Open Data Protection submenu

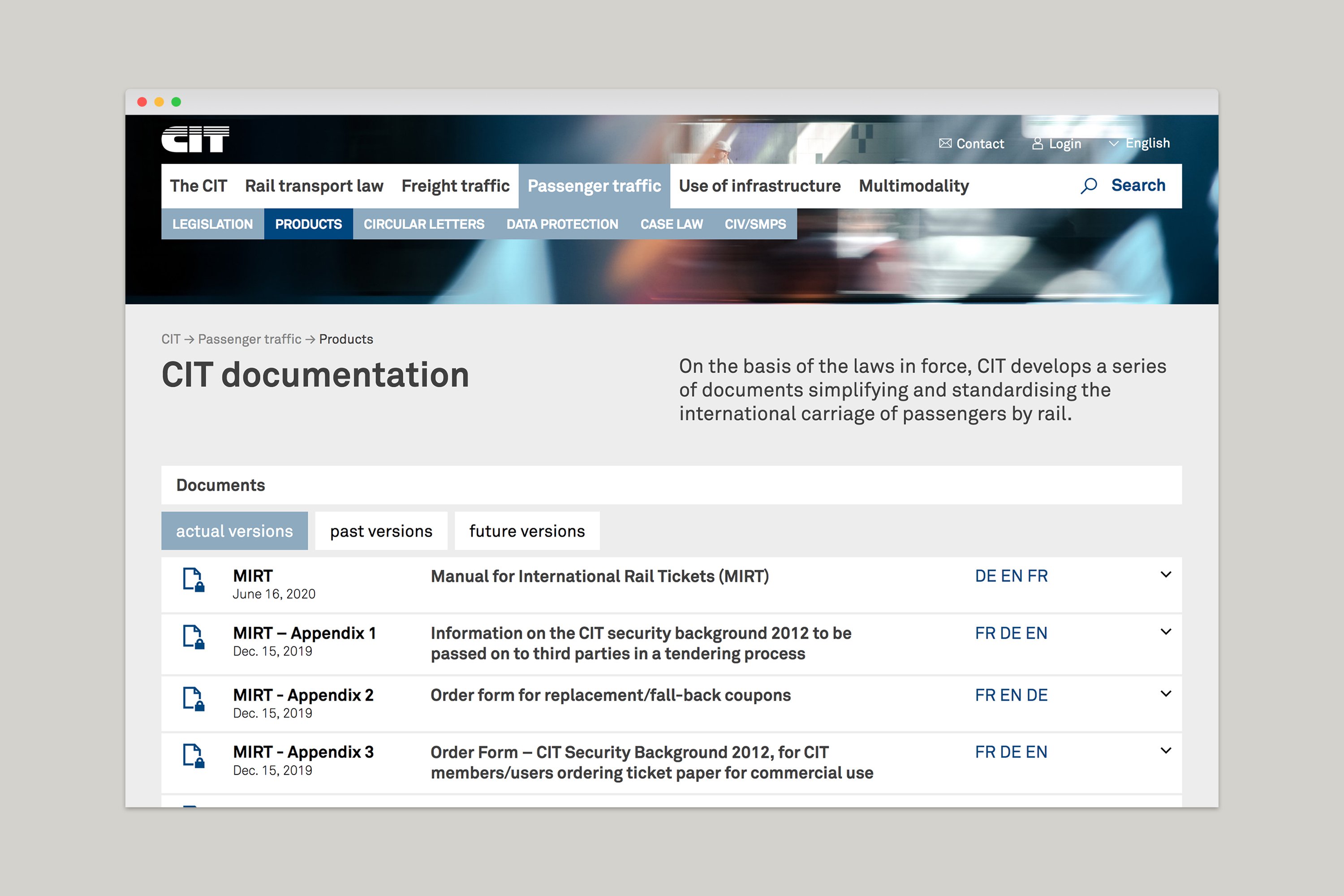pyautogui.click(x=562, y=224)
